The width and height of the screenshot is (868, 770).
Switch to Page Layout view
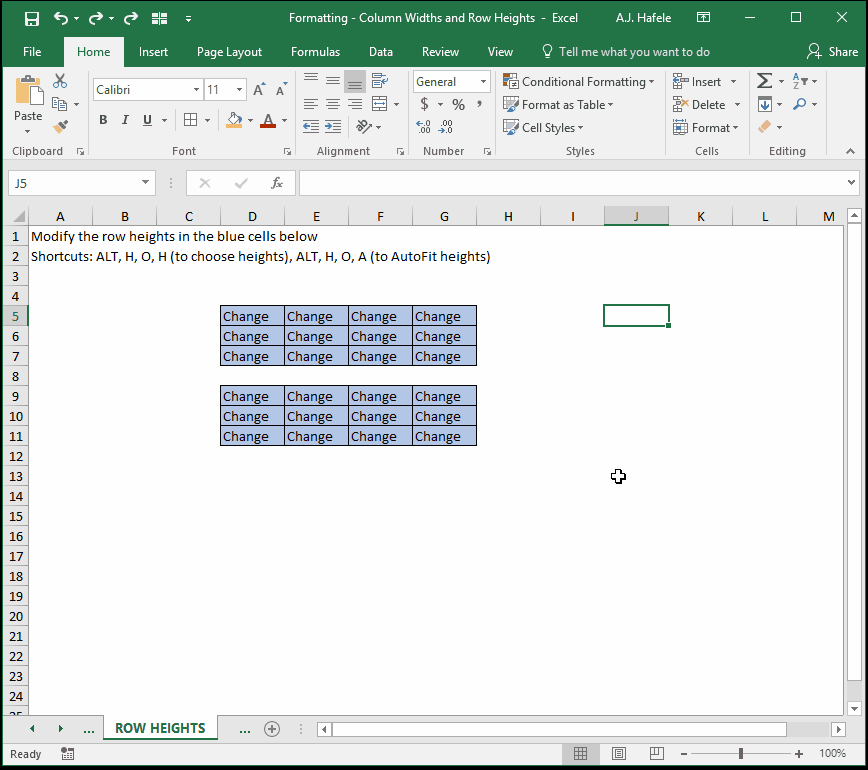[618, 753]
